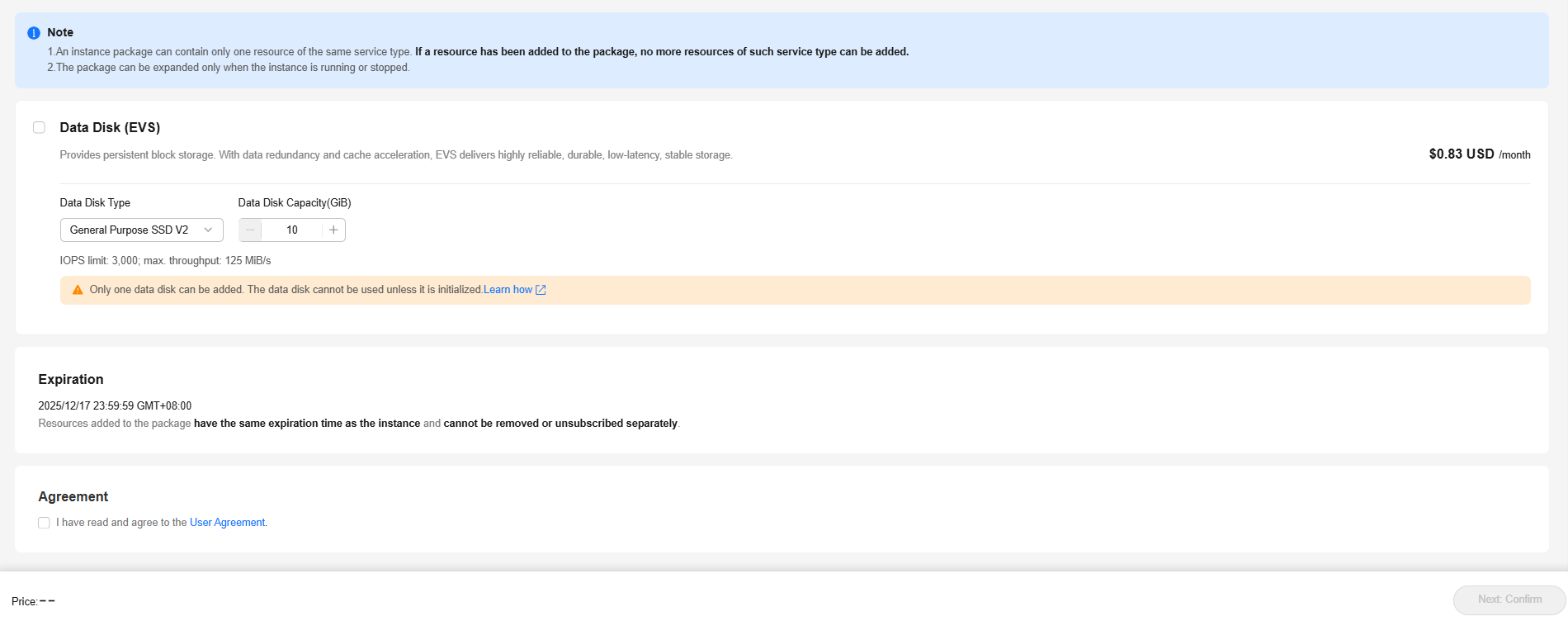Open the User Agreement link
Screen dimensions: 1568x621
(227, 523)
